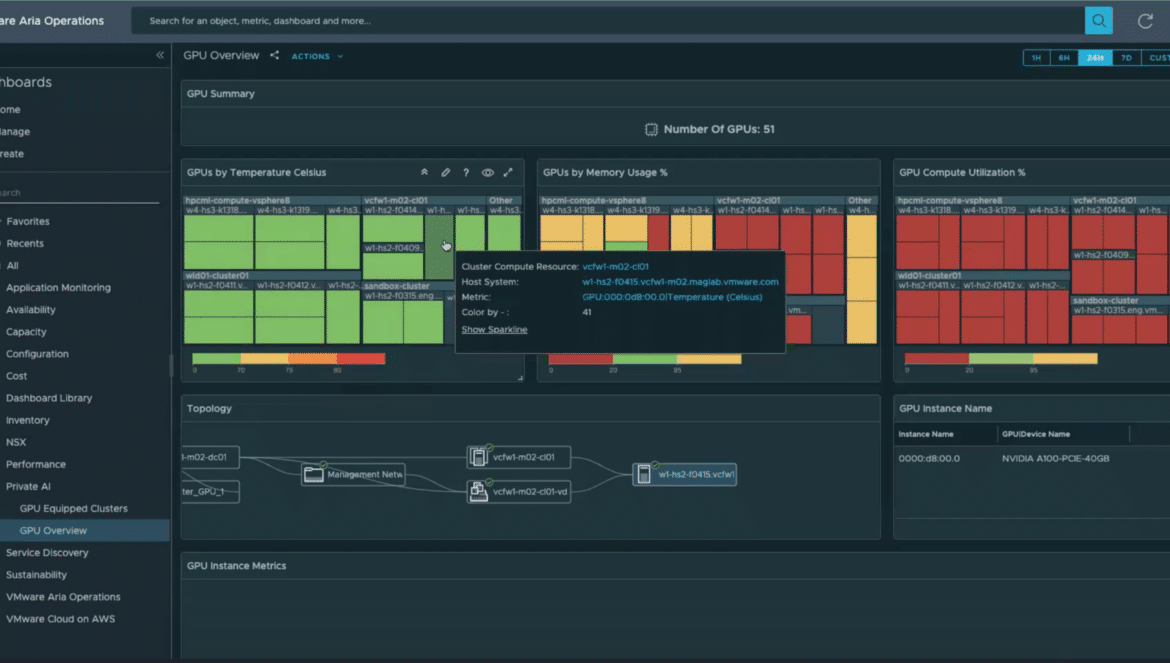Click the red segment of Temperature legend
This screenshot has height=663, width=1170.
(x=361, y=359)
